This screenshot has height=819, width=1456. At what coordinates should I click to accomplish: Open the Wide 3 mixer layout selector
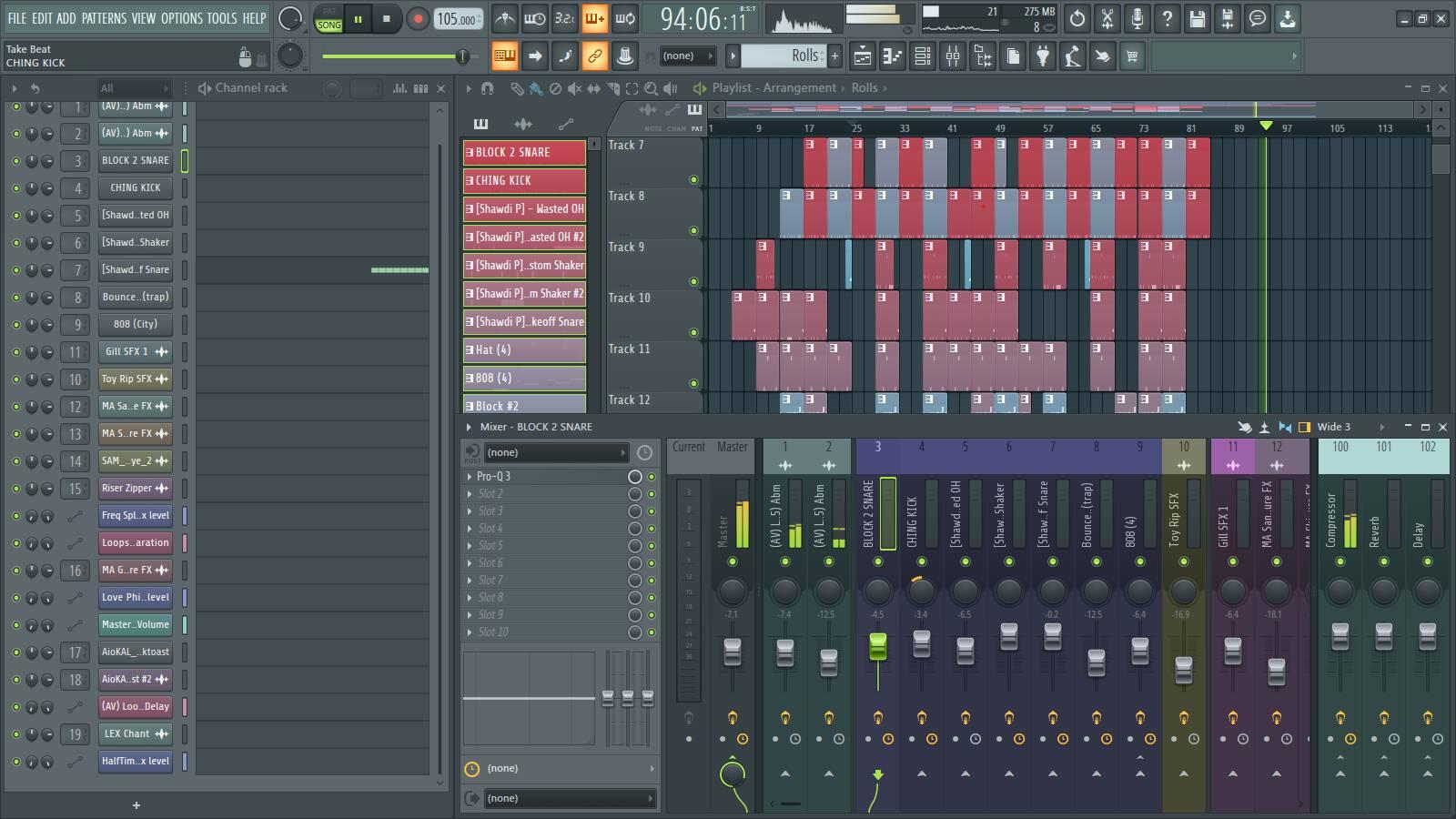click(x=1350, y=427)
